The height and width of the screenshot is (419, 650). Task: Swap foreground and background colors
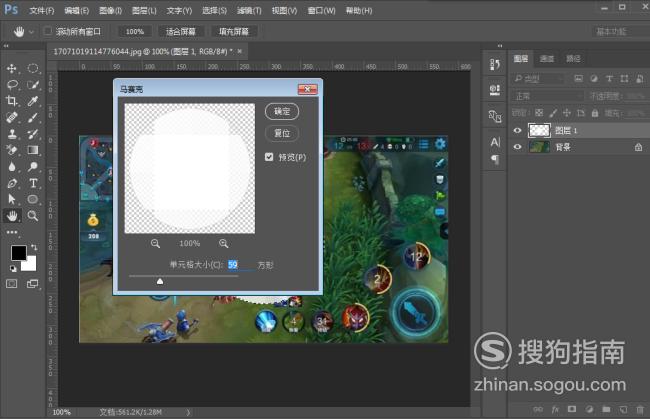[x=34, y=247]
